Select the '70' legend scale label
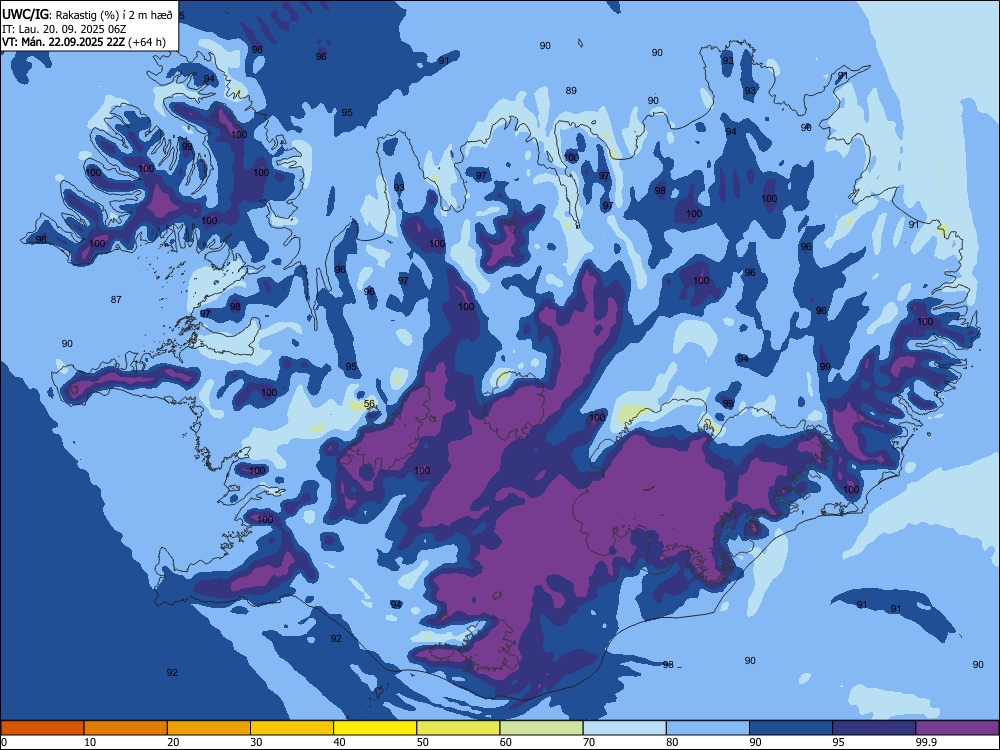Screen dimensions: 1000x750 [589, 742]
